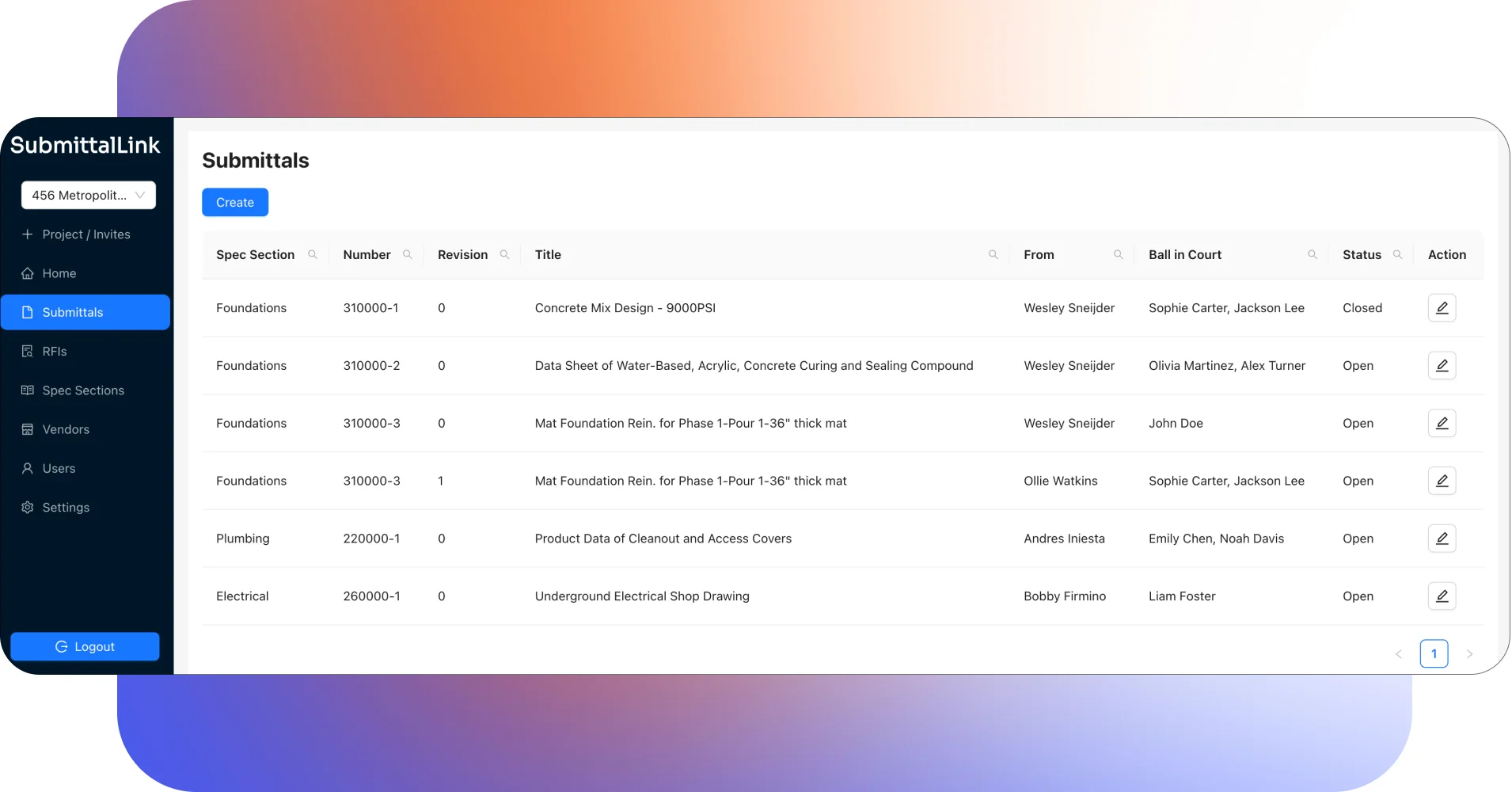Click title "Product Data of Cleanout and Access Covers"
Image resolution: width=1512 pixels, height=792 pixels.
(663, 539)
